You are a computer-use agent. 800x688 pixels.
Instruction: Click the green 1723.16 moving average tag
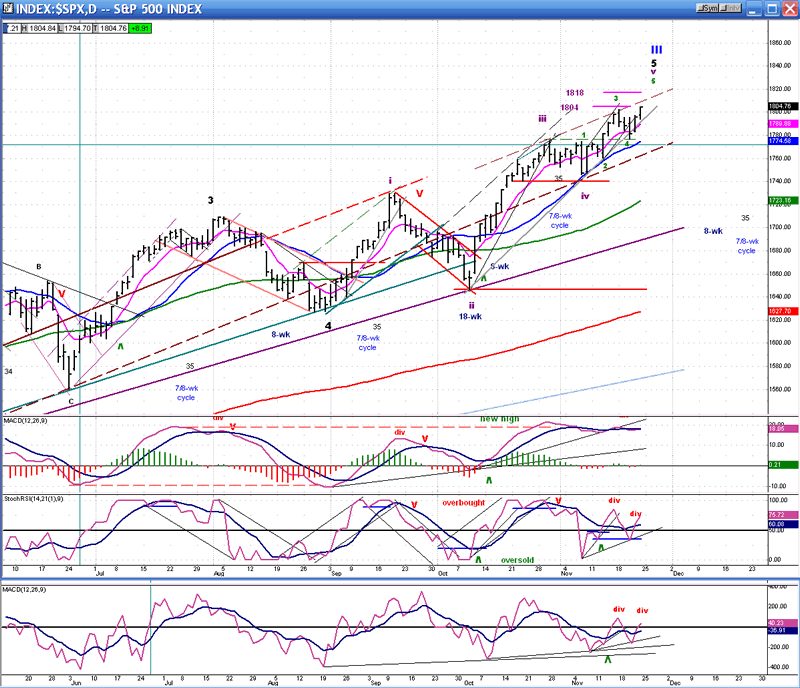(x=782, y=201)
